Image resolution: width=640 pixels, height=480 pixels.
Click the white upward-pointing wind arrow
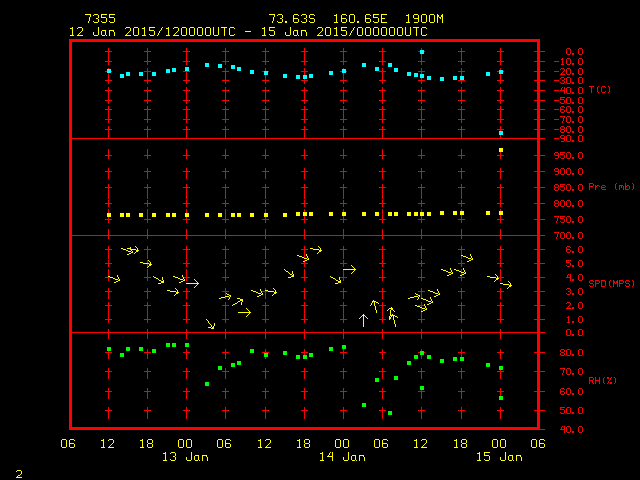[x=363, y=320]
